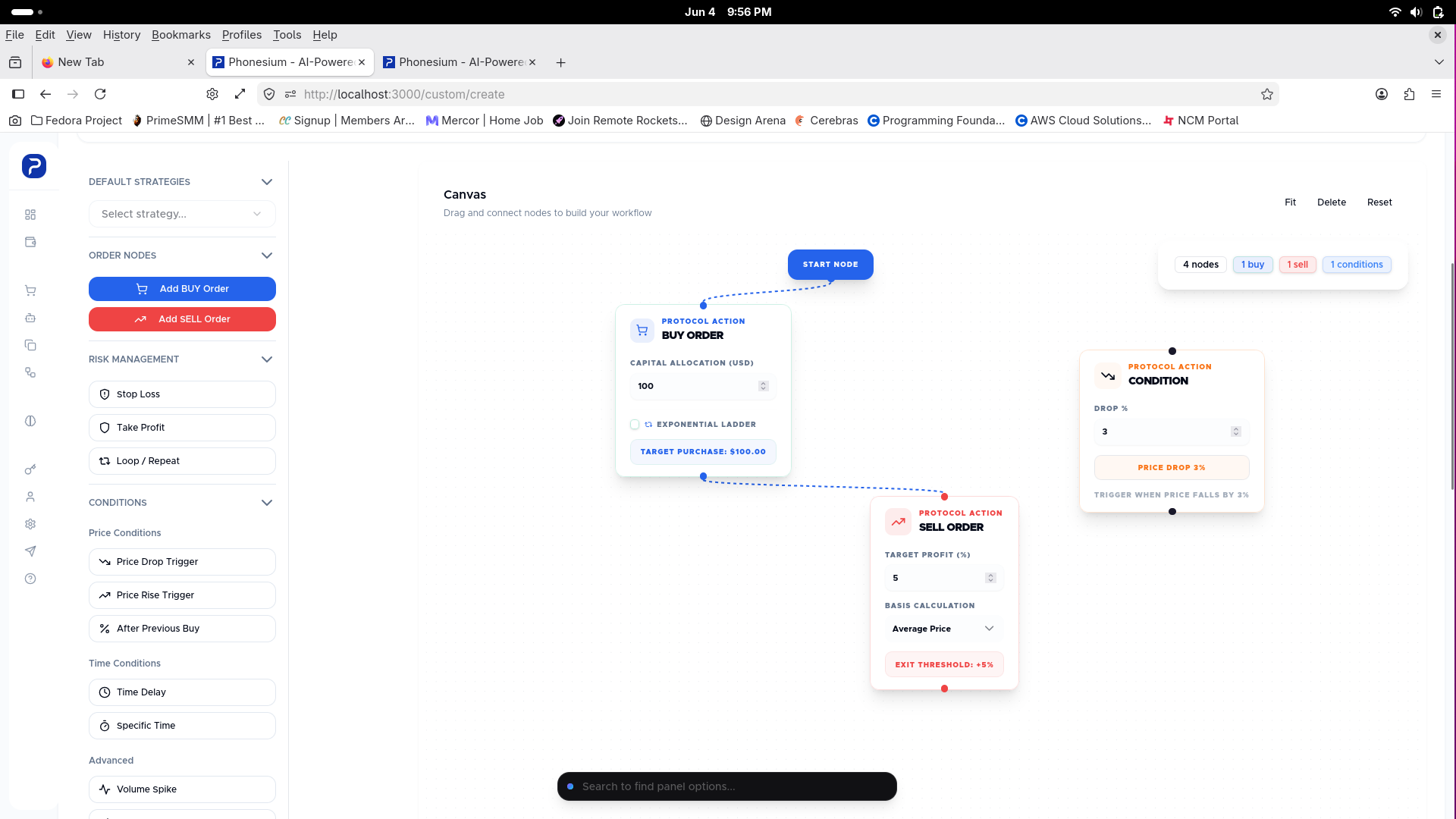Open the copy/templates icon in sidebar
This screenshot has height=819, width=1456.
coord(30,345)
